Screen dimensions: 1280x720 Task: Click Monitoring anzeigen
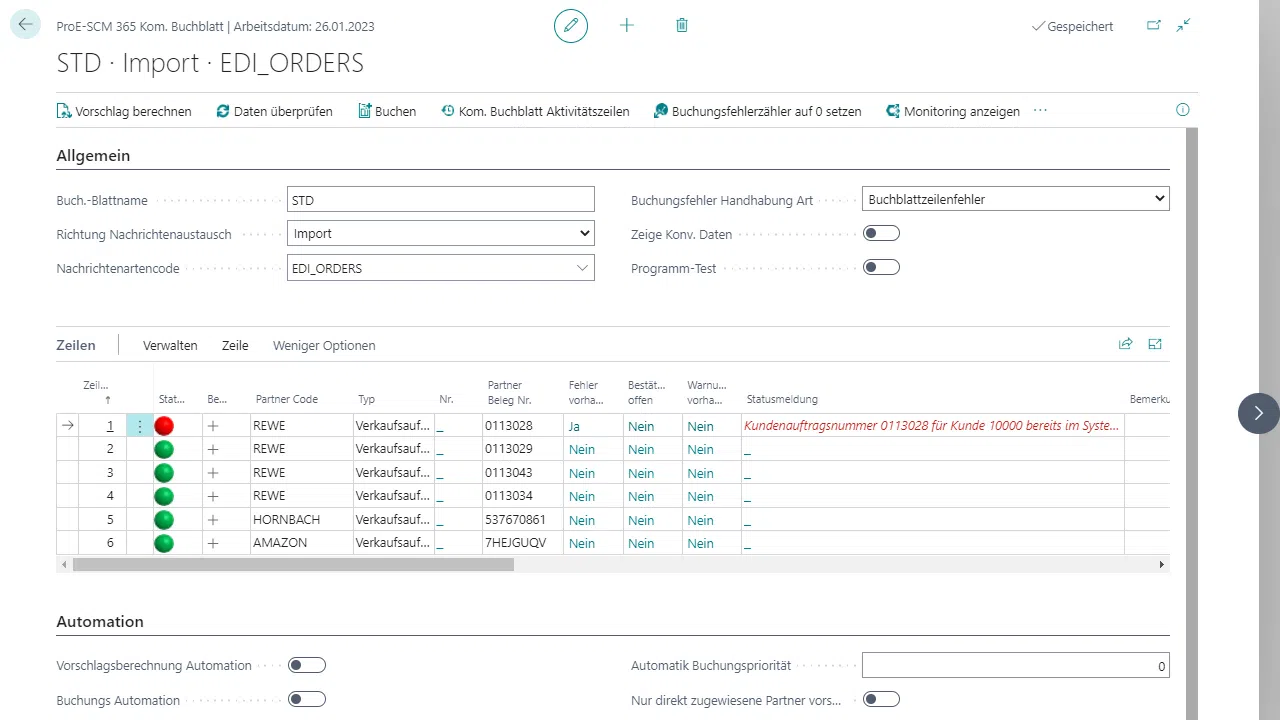(x=953, y=111)
